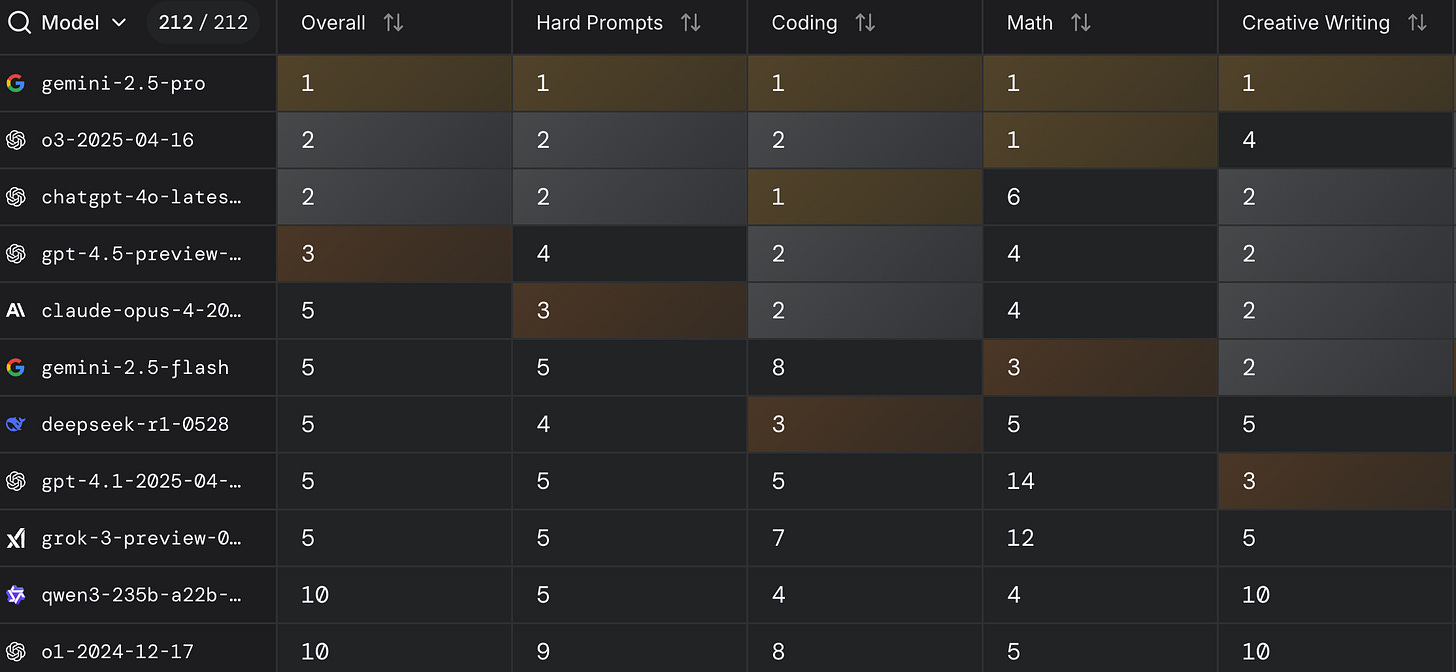The image size is (1456, 672).
Task: Sort by the Creative Writing column arrows
Action: pos(1417,23)
